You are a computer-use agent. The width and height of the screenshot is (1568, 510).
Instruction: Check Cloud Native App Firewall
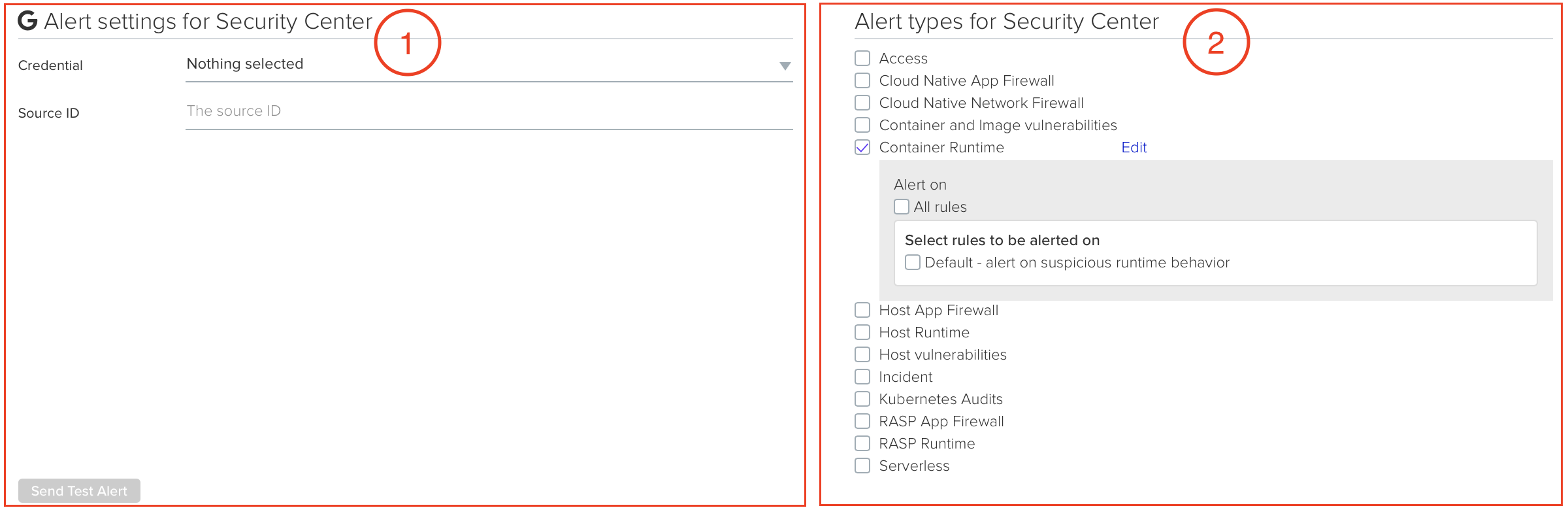pos(862,80)
